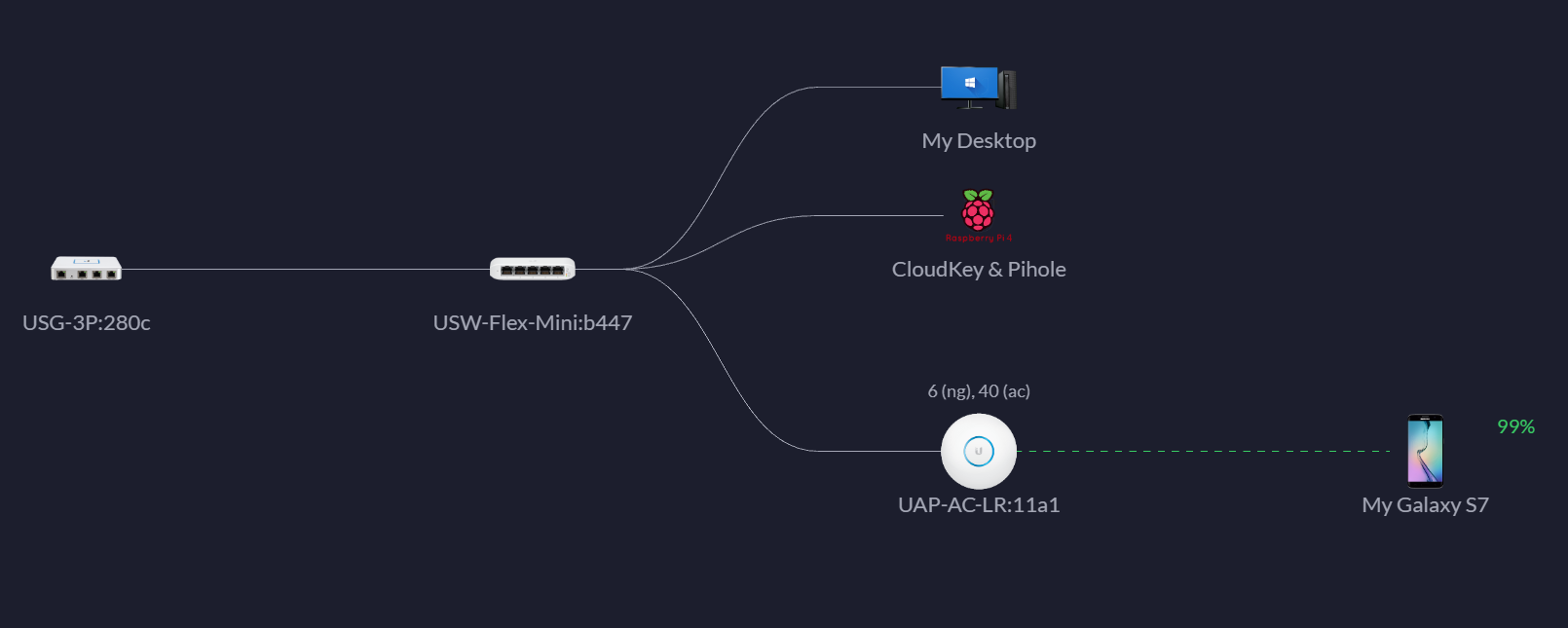Click the My Galaxy S7 label

click(x=1425, y=505)
